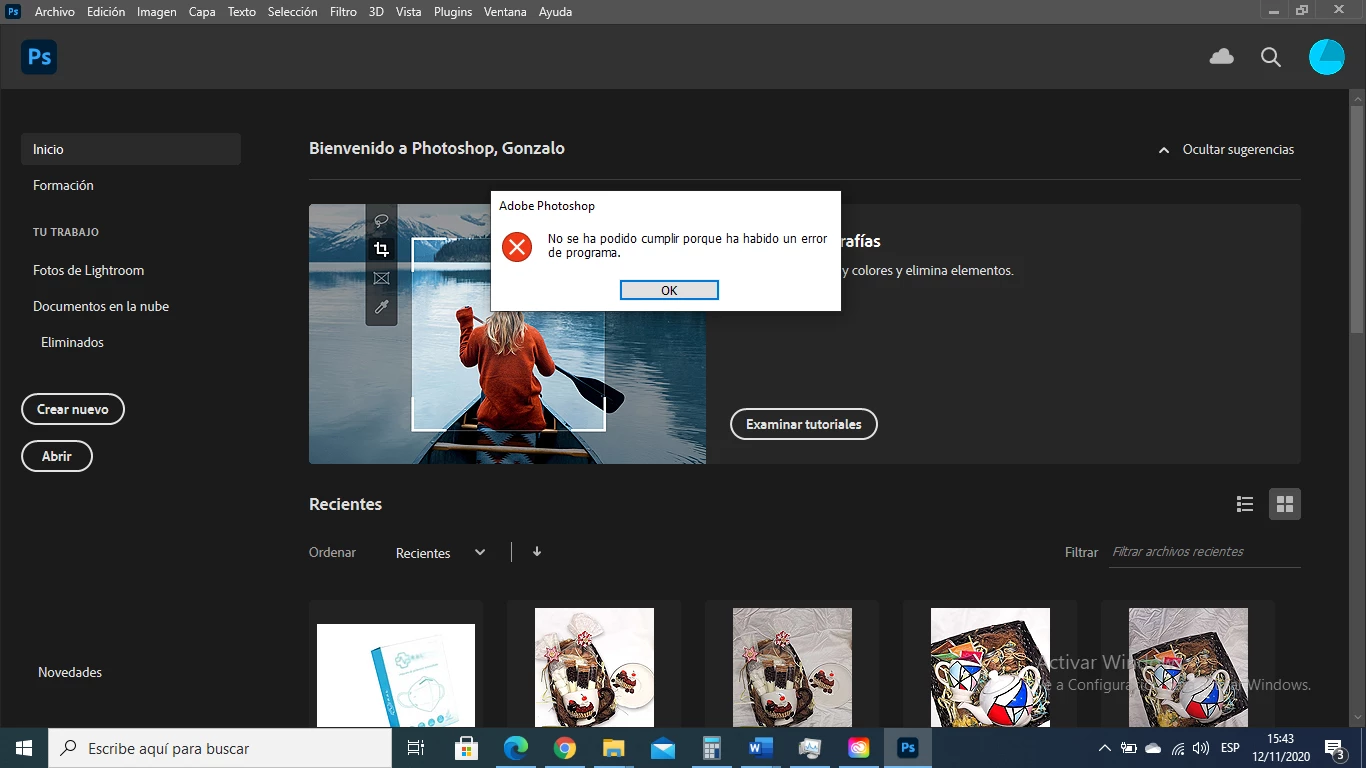Click OK in the Adobe Photoshop error dialog
1366x768 pixels.
pos(669,290)
